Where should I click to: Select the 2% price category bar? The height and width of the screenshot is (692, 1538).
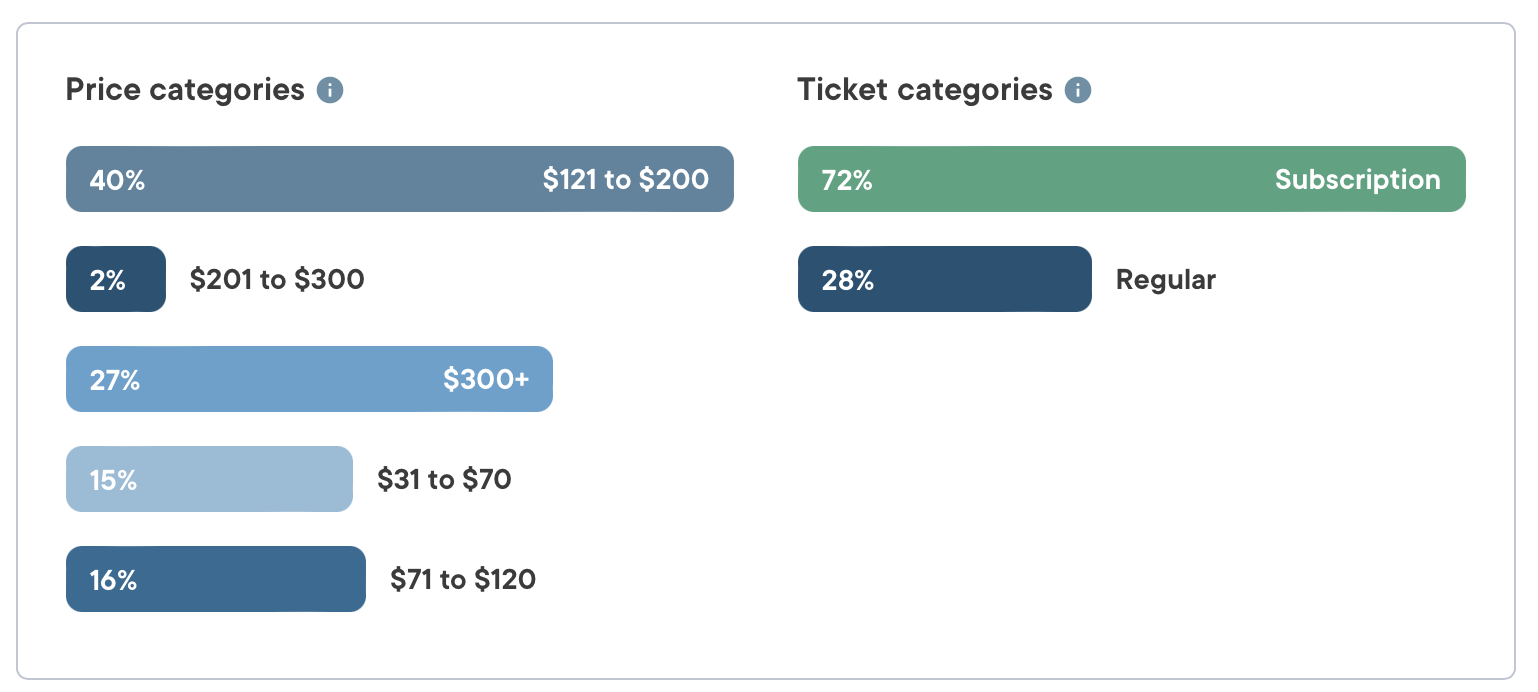(116, 279)
